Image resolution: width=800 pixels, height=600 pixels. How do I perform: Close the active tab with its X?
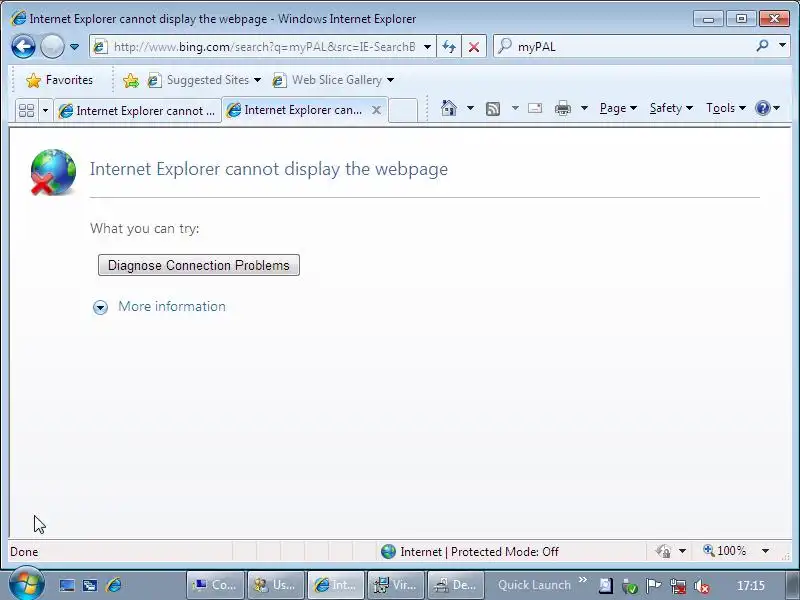(x=377, y=110)
